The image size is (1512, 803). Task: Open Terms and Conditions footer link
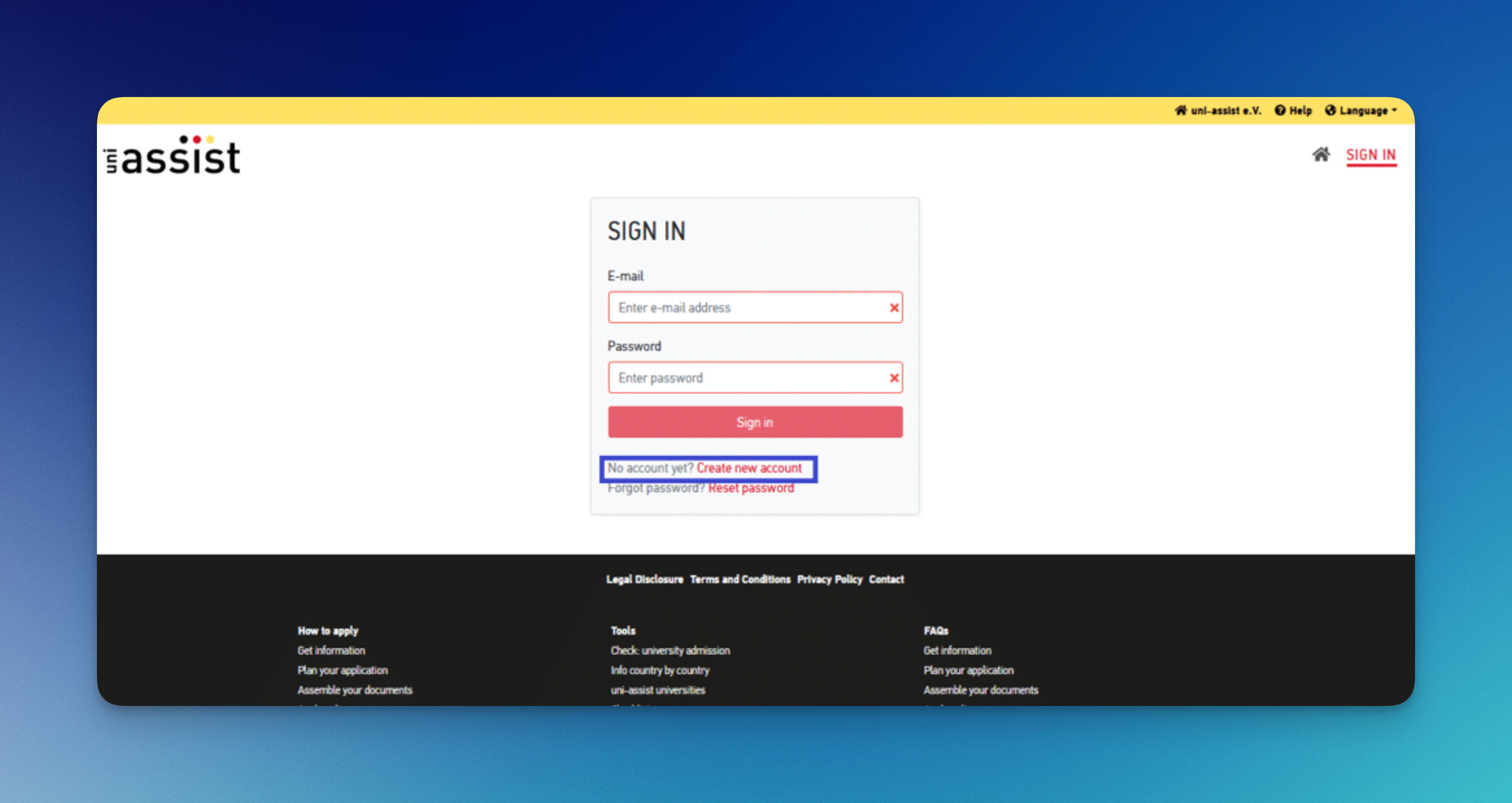[739, 579]
